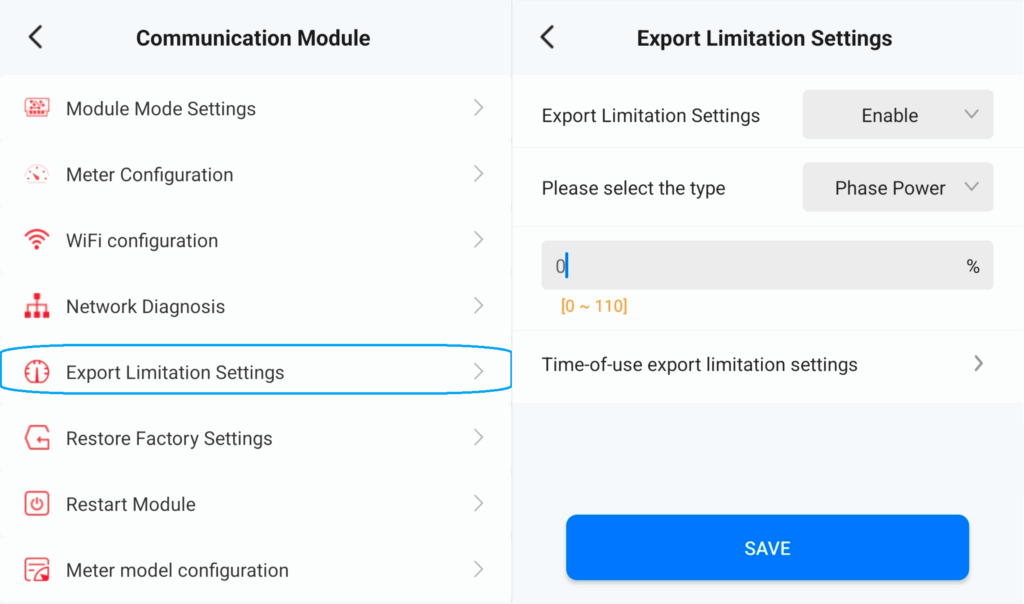Tap the Meter model configuration icon
This screenshot has height=604, width=1024.
(x=37, y=570)
